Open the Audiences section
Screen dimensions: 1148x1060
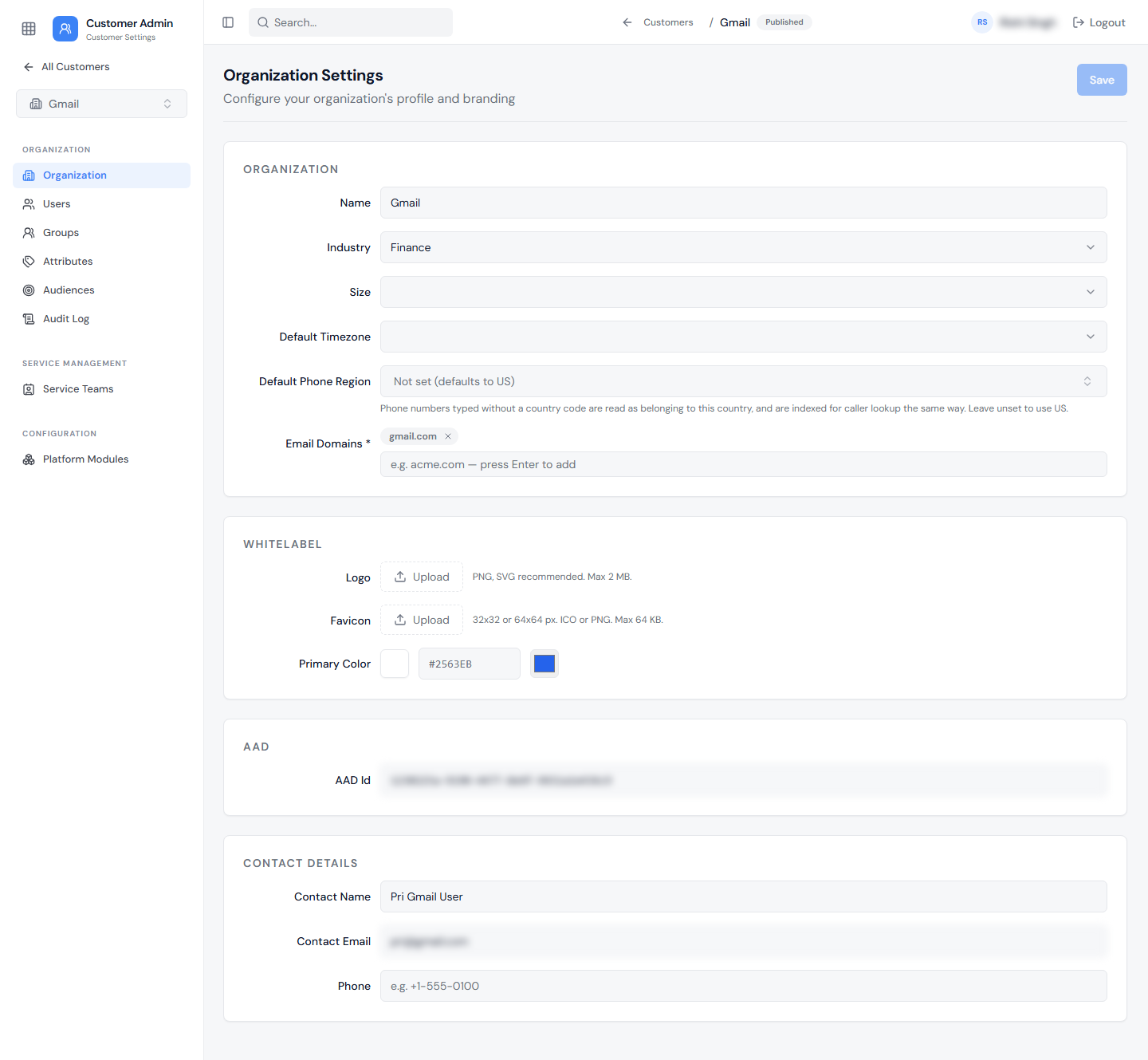coord(101,290)
